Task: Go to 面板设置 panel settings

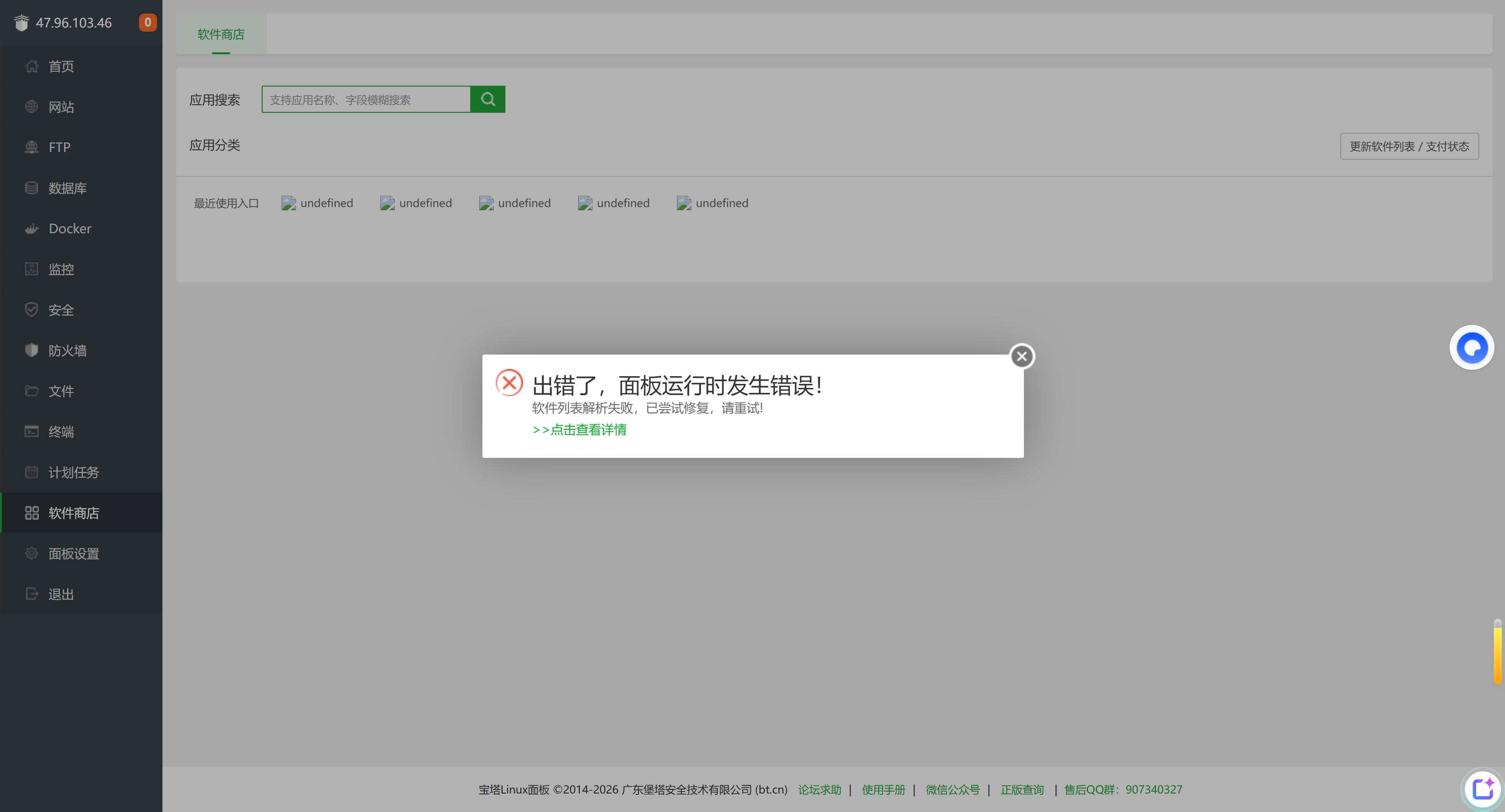Action: pos(74,554)
